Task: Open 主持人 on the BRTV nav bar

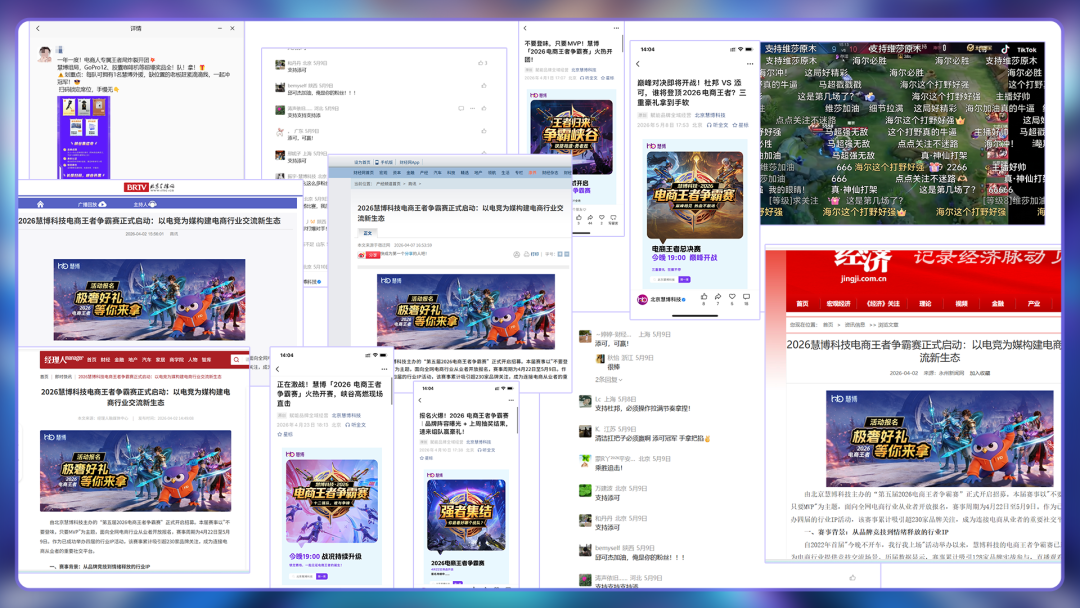Action: point(145,205)
